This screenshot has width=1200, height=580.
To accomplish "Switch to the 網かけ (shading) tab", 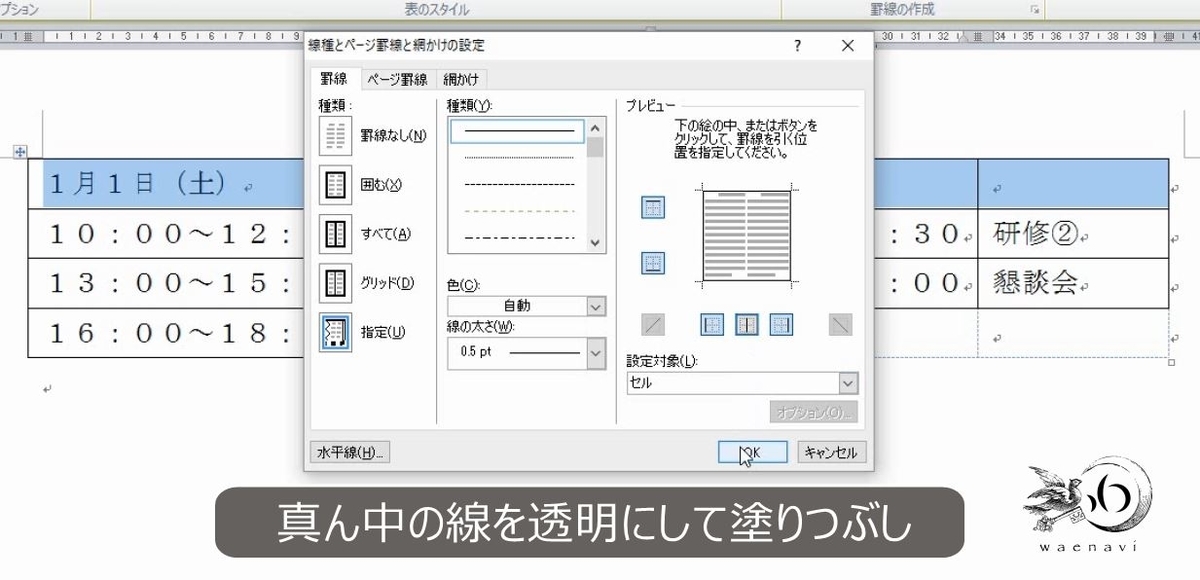I will click(461, 79).
